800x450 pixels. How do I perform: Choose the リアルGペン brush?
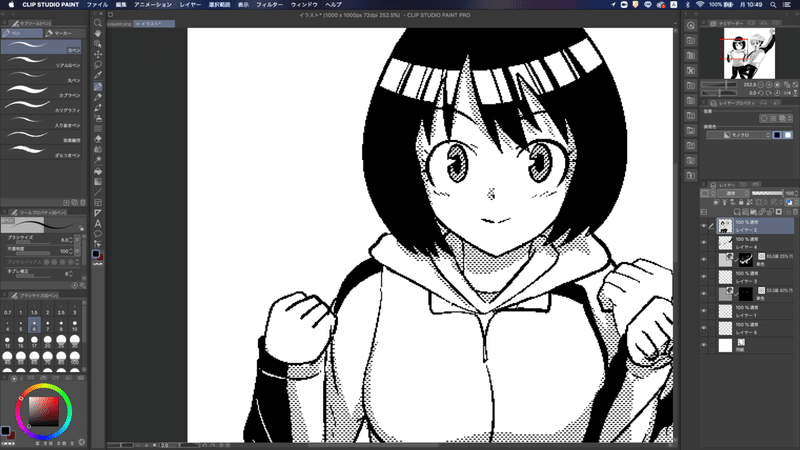[41, 62]
